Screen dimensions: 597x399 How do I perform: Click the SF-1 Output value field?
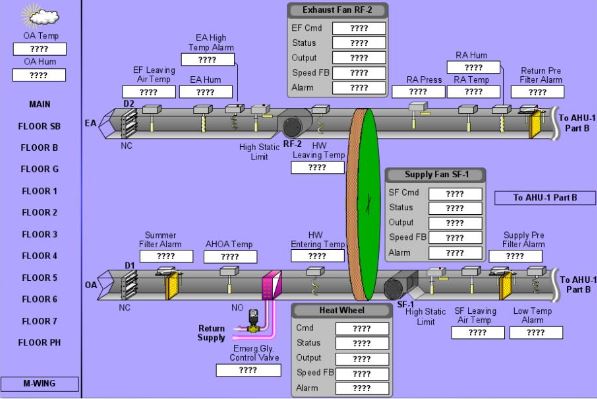pyautogui.click(x=455, y=223)
